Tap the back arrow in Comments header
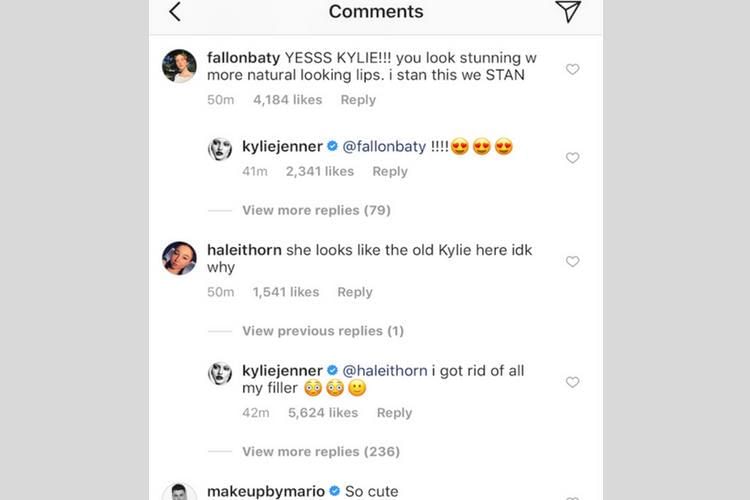The width and height of the screenshot is (750, 500). point(175,12)
